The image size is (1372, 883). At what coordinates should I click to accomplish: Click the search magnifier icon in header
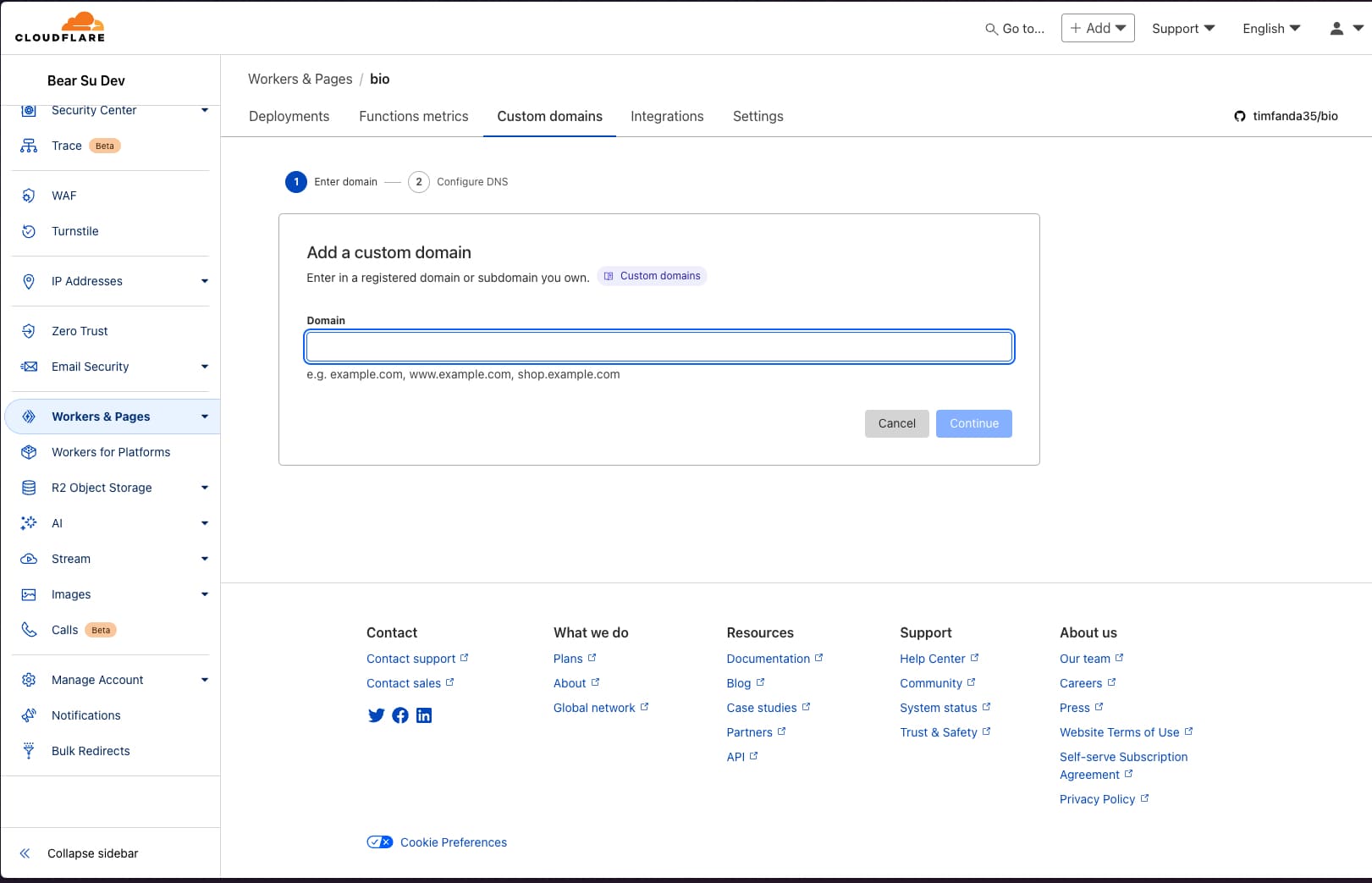[x=991, y=29]
